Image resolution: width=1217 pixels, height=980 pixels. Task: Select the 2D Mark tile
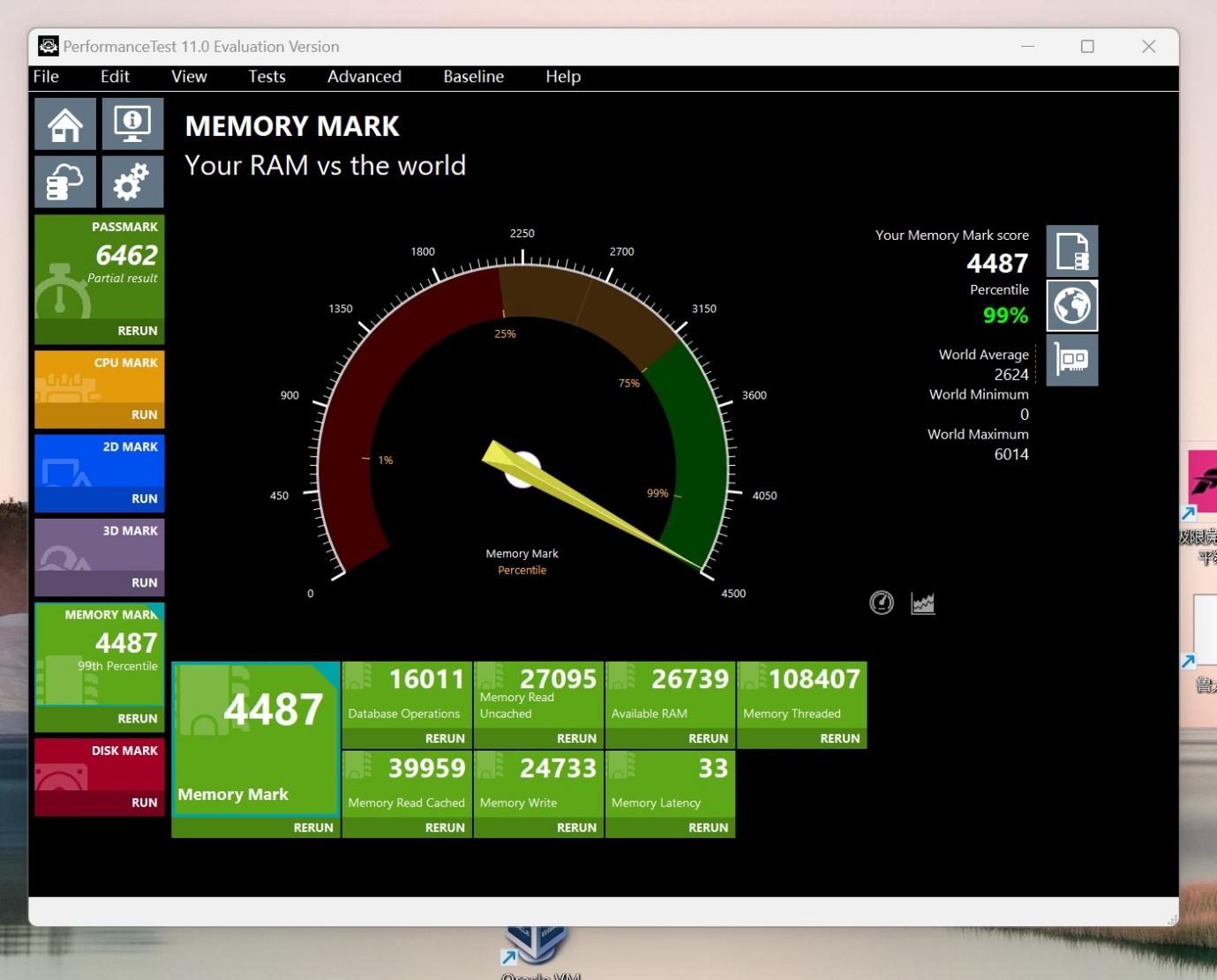99,461
